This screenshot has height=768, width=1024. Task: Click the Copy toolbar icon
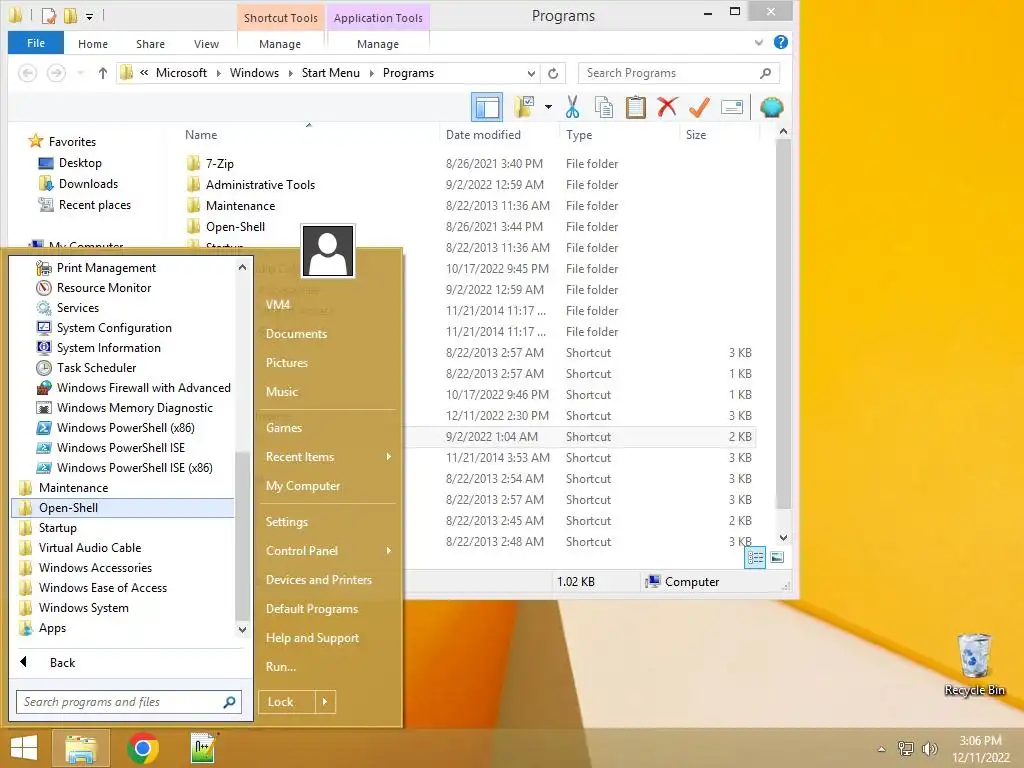(603, 107)
